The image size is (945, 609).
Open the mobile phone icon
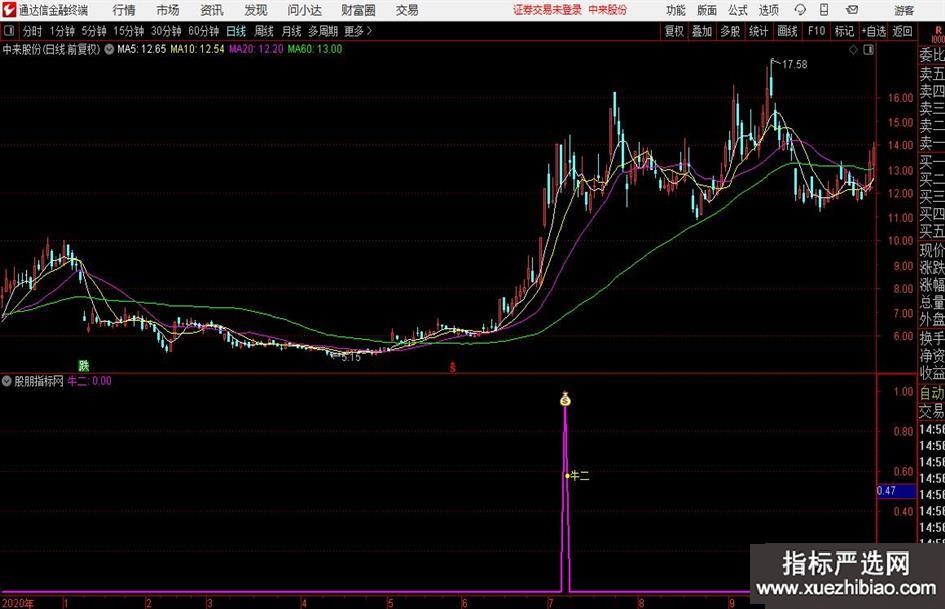click(824, 10)
